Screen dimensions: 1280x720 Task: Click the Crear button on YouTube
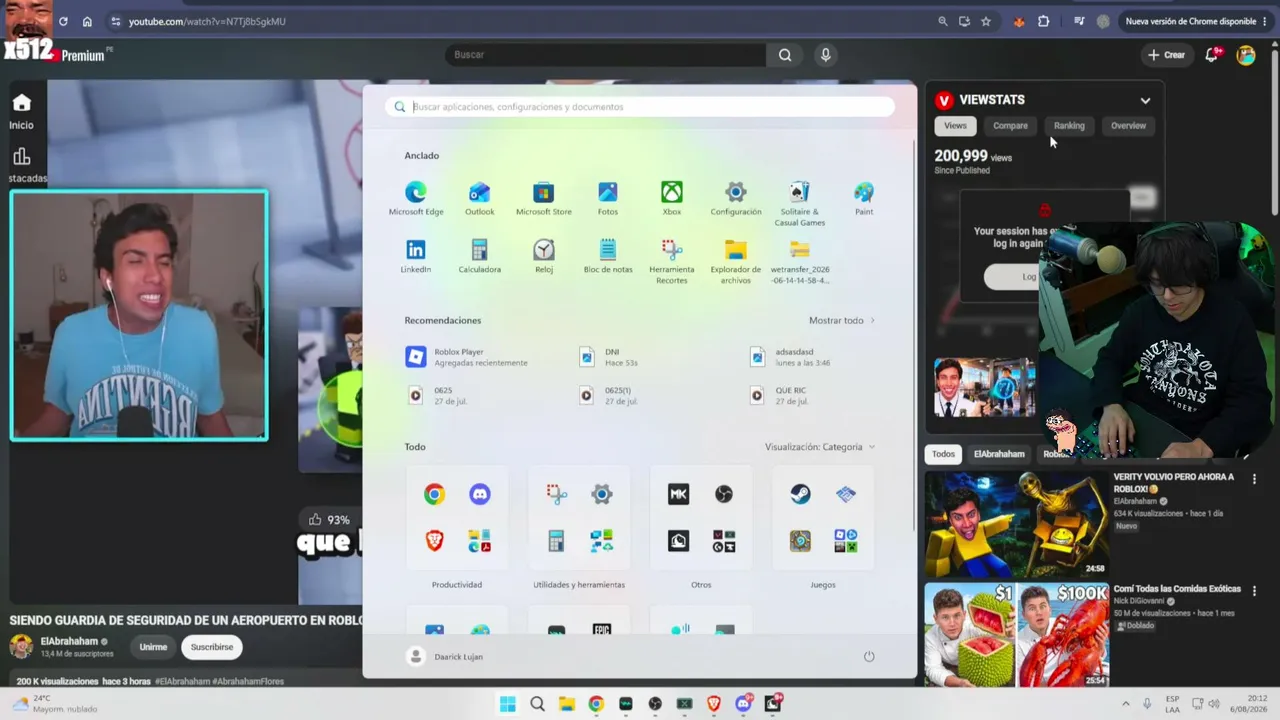pos(1167,55)
